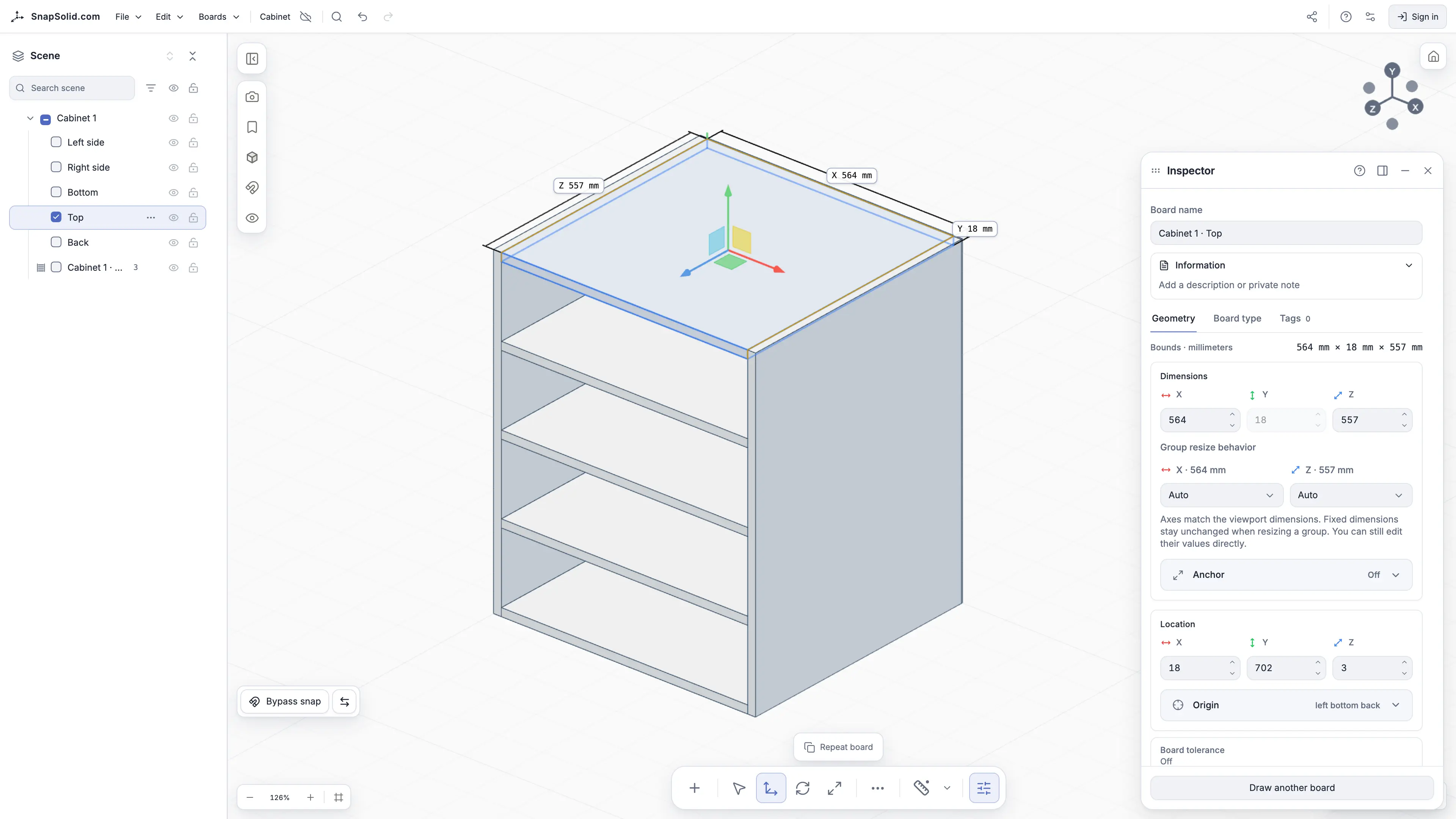The width and height of the screenshot is (1456, 819).
Task: Check the Left side board checkbox
Action: tap(56, 142)
